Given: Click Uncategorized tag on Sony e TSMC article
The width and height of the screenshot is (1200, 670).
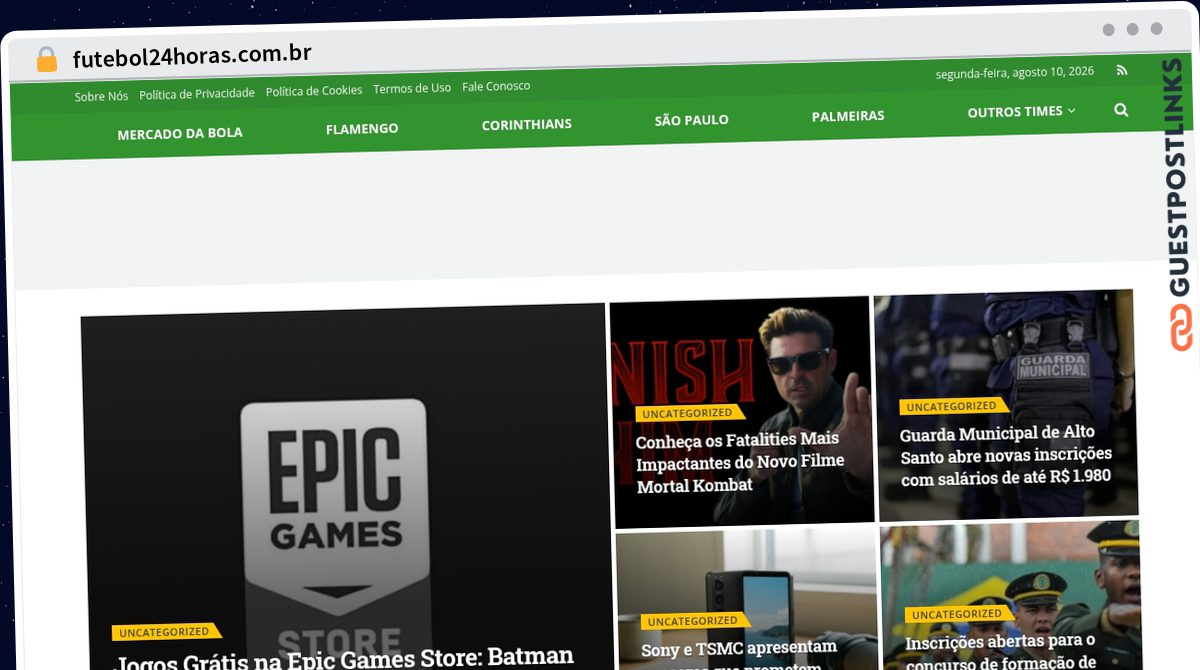Looking at the screenshot, I should 693,621.
